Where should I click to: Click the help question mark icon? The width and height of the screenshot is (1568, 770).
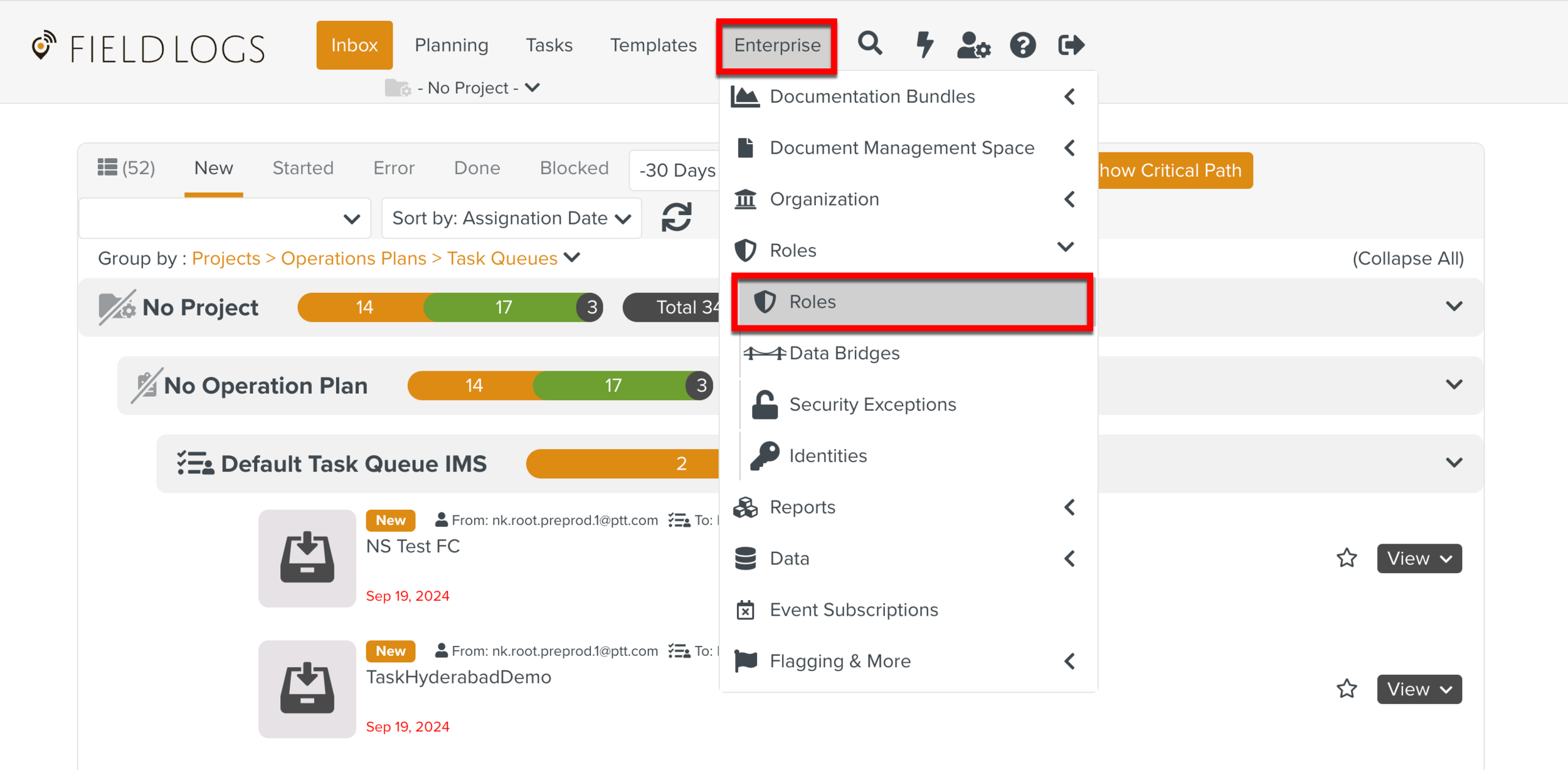click(1022, 45)
